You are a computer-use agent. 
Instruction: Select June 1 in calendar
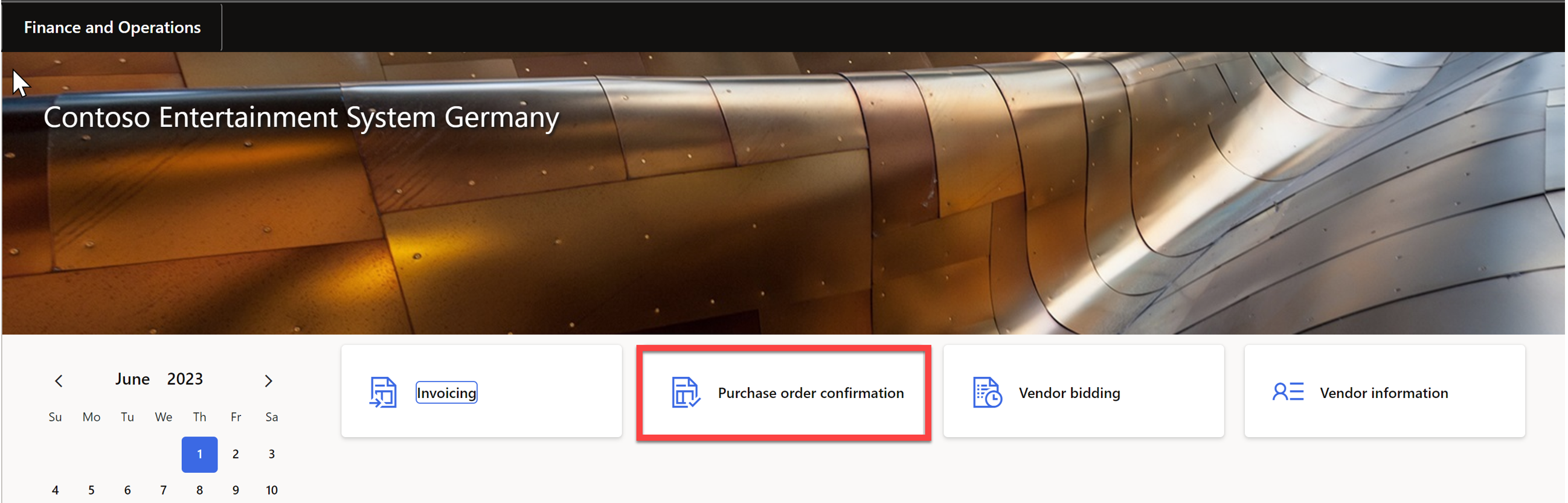click(x=200, y=454)
